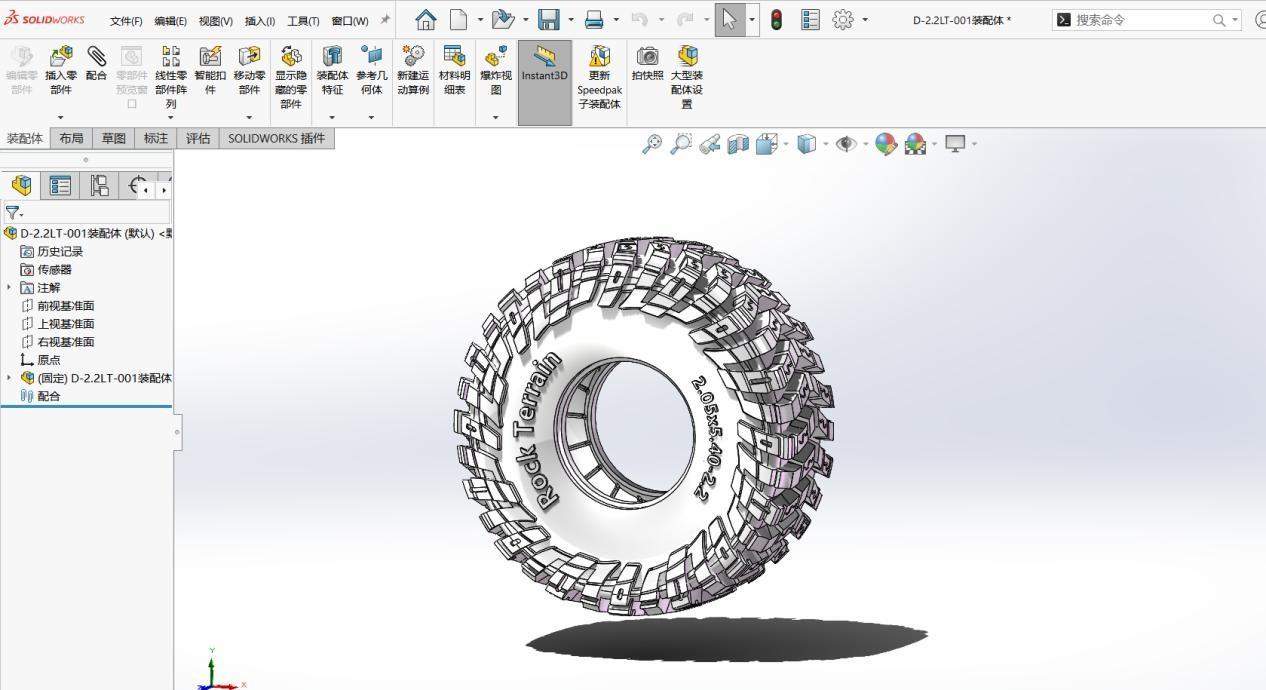This screenshot has width=1266, height=690.
Task: Open the Options gear icon
Action: pyautogui.click(x=844, y=20)
